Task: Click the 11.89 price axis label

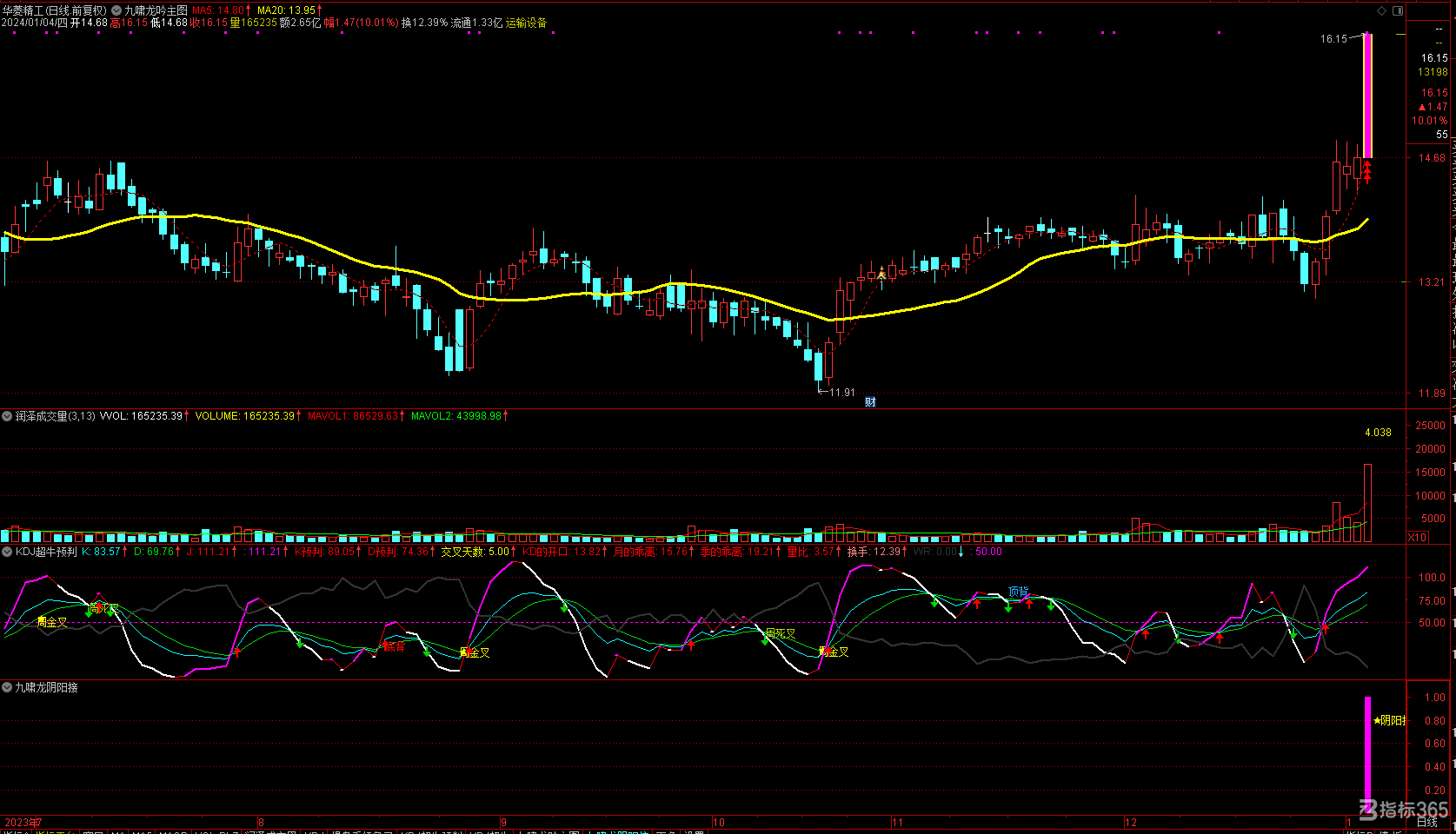Action: tap(1432, 394)
